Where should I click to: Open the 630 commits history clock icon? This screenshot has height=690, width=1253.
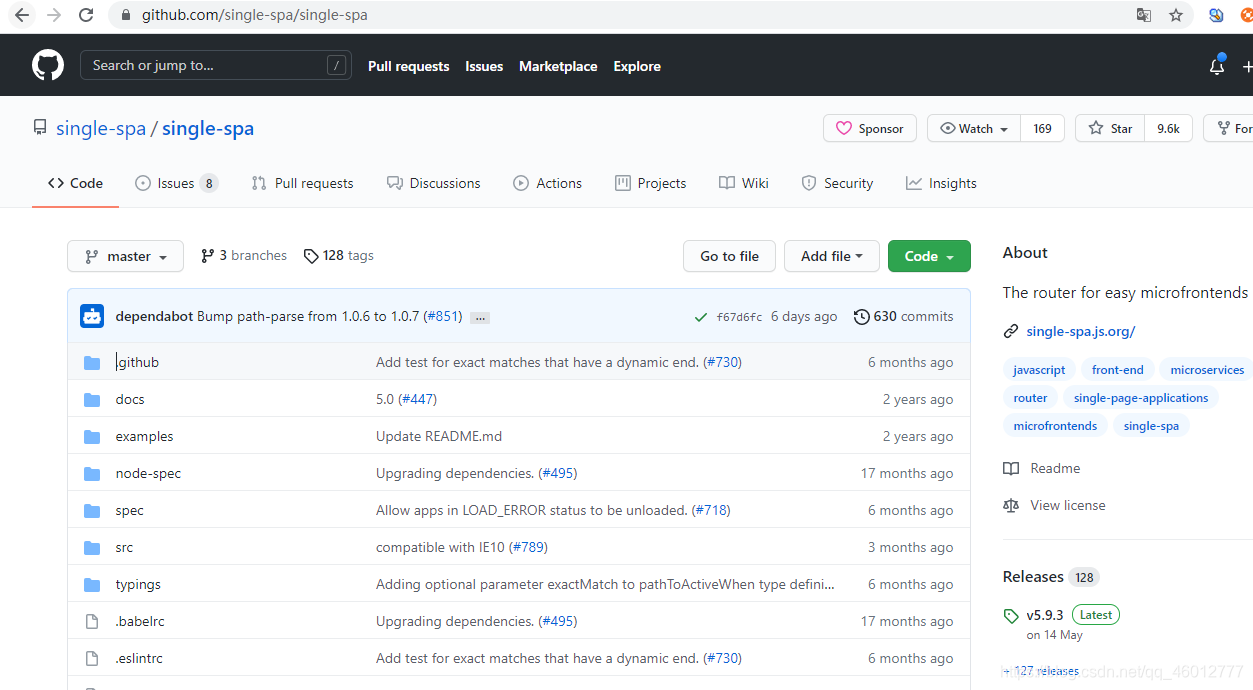[x=862, y=316]
